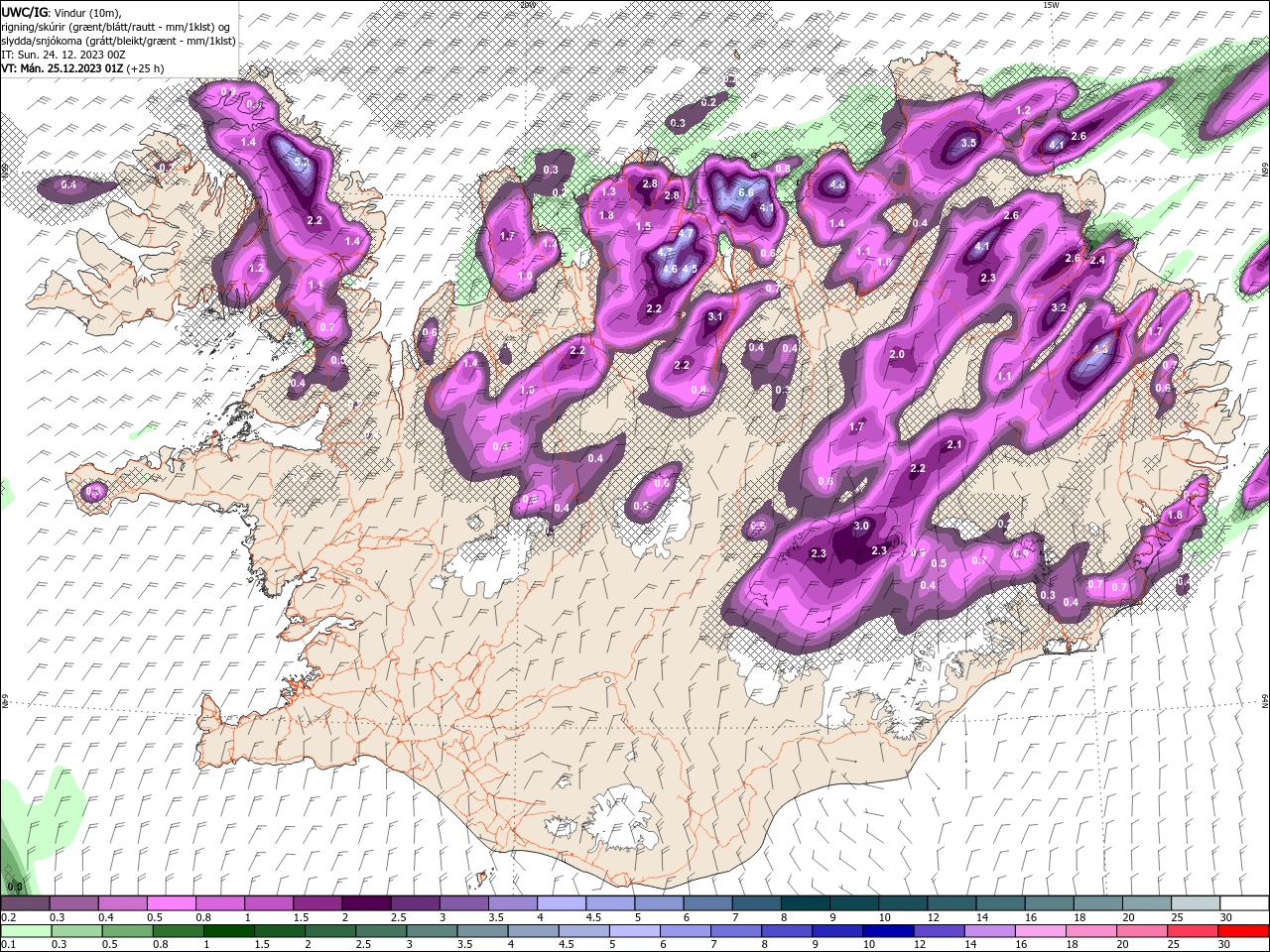This screenshot has height=952, width=1270.
Task: Click lower scale swatch between 0.1 and 0.3
Action: [25, 931]
